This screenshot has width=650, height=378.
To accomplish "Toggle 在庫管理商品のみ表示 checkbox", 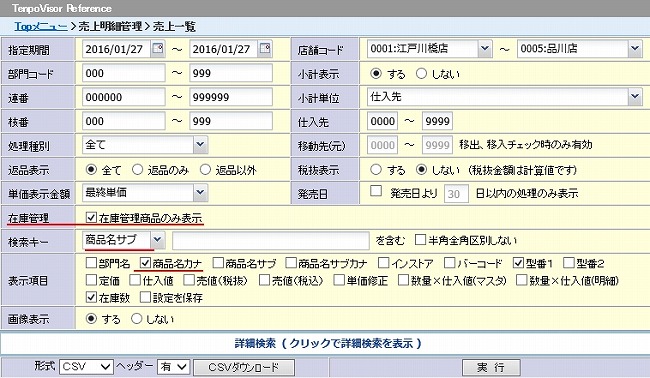I will tap(91, 217).
